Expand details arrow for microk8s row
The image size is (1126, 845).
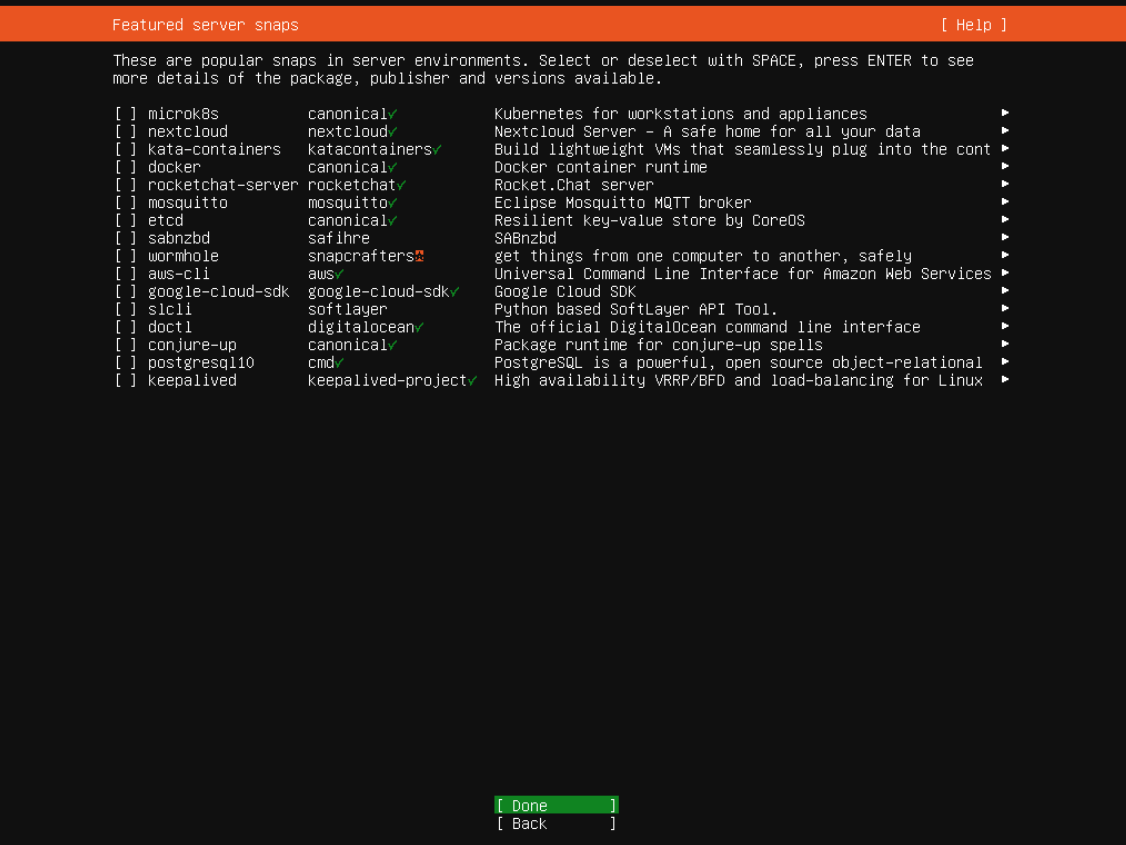tap(1005, 113)
